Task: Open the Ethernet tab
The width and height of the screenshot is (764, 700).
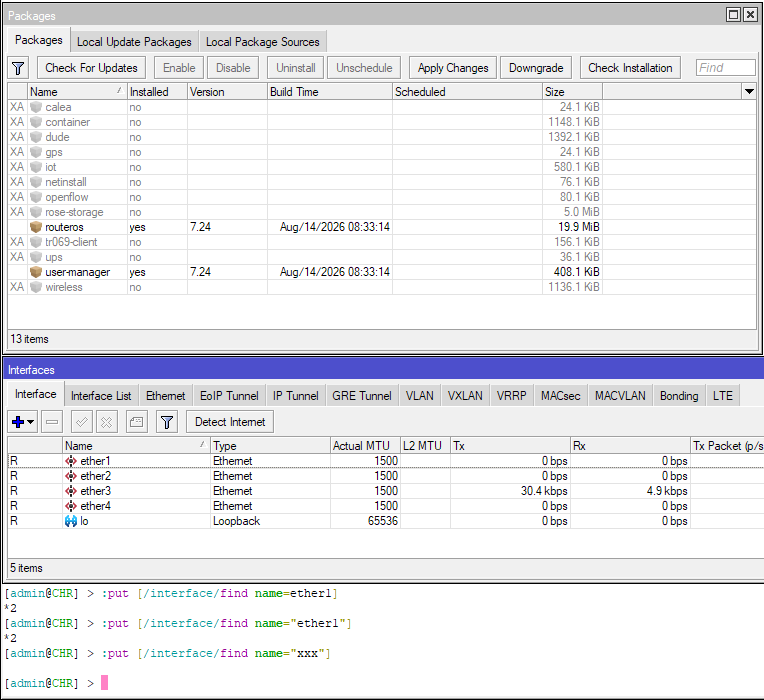Action: point(166,396)
